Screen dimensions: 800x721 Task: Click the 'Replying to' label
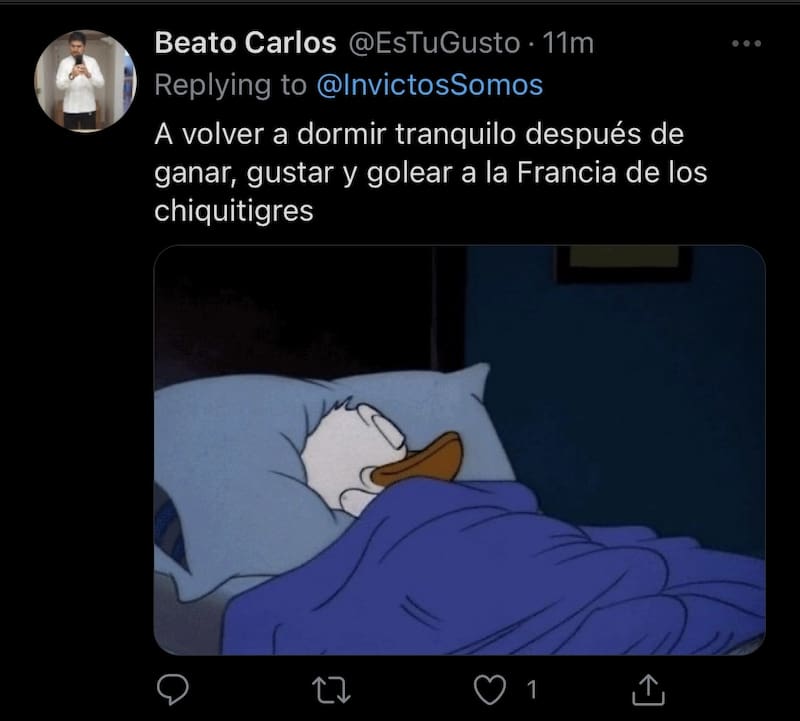coord(231,85)
